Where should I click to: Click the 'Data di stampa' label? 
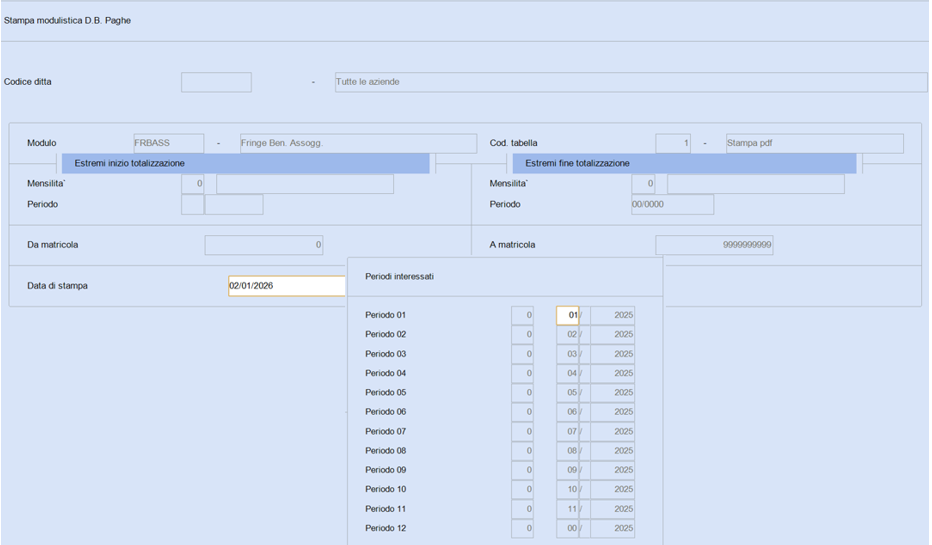(x=58, y=286)
